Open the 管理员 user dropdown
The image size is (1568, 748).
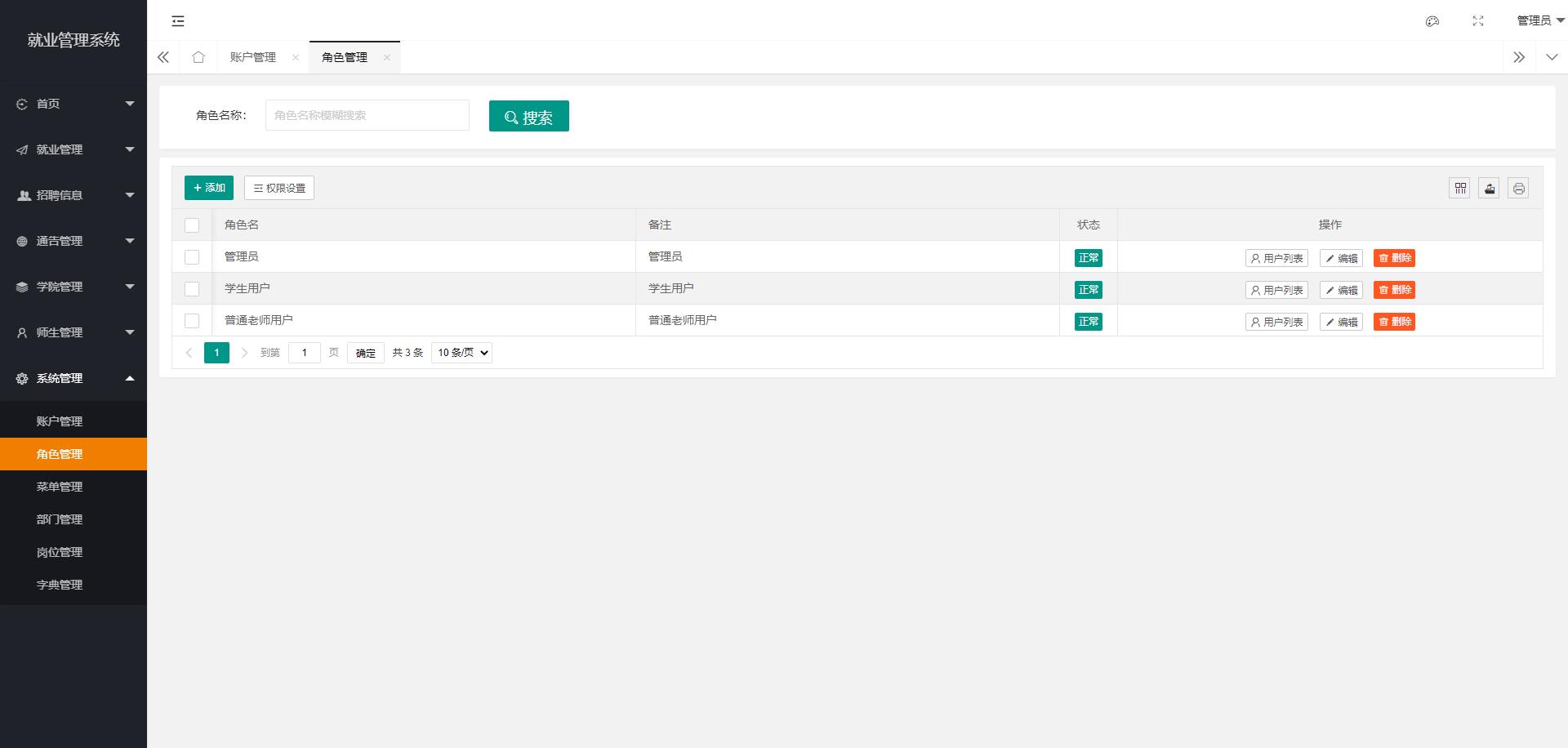pos(1540,20)
